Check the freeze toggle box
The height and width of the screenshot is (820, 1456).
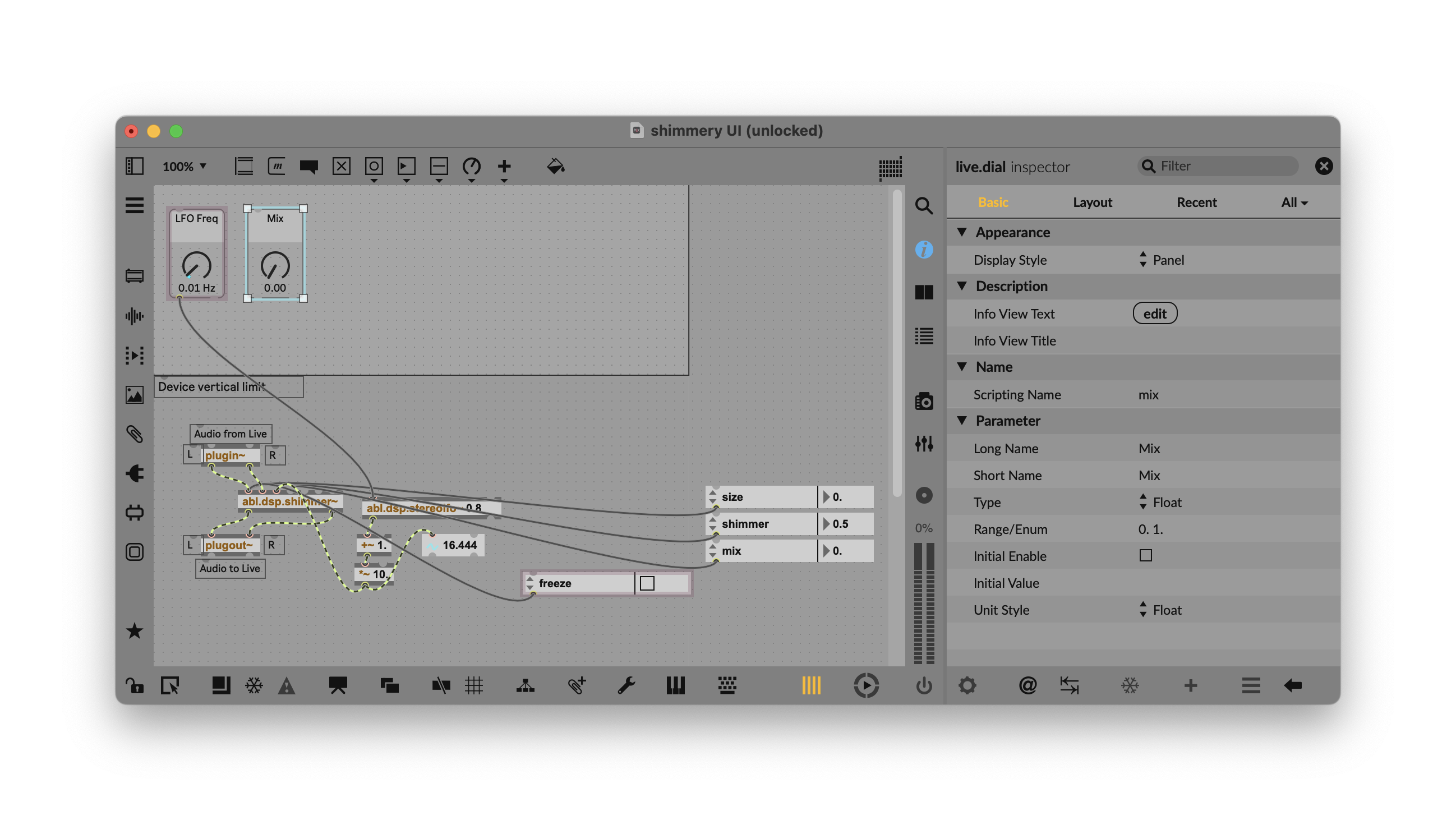(x=647, y=583)
